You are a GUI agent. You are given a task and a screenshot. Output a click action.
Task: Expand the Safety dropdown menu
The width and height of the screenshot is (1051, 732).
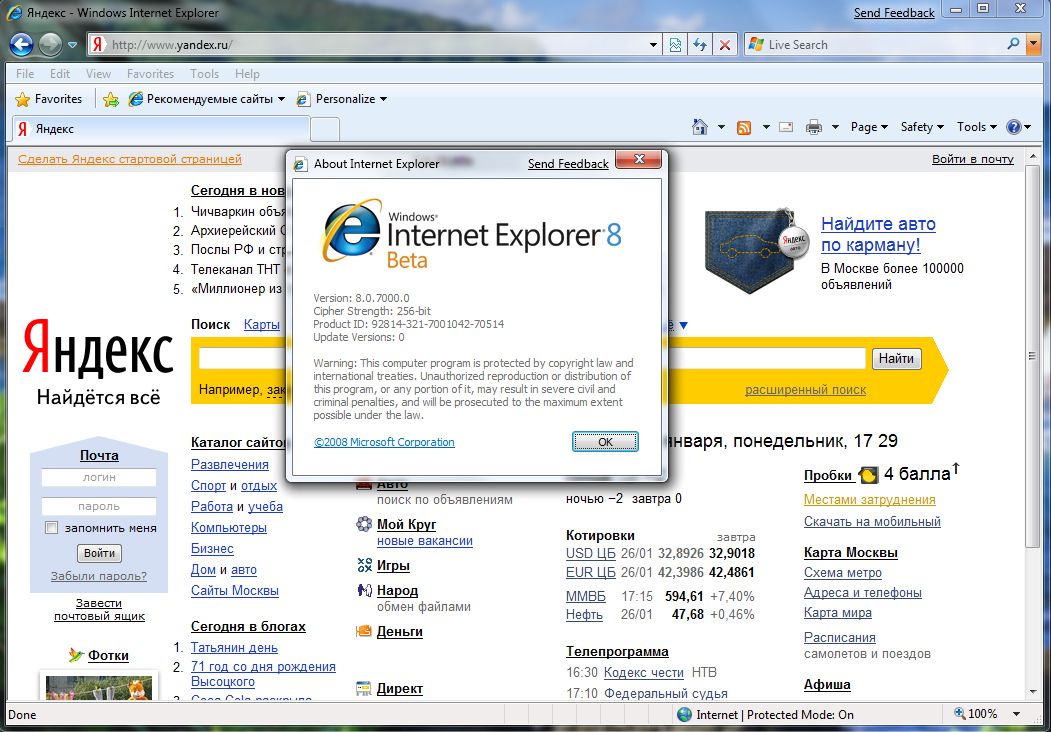[x=922, y=127]
